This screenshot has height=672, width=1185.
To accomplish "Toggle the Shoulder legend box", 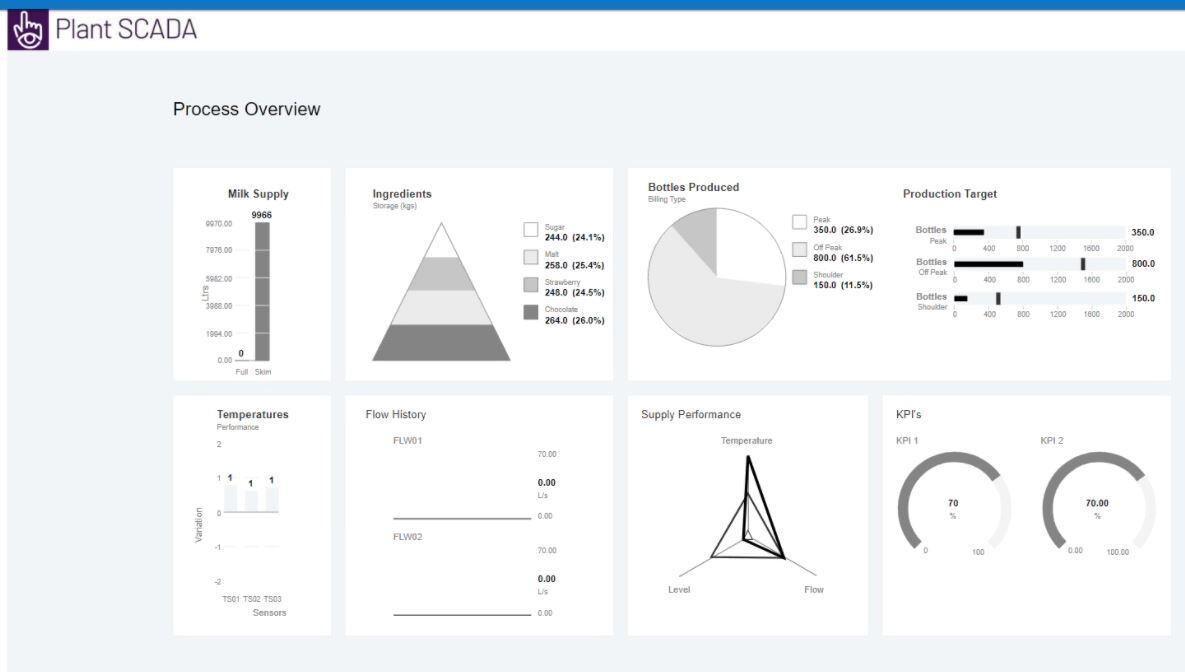I will [x=799, y=277].
